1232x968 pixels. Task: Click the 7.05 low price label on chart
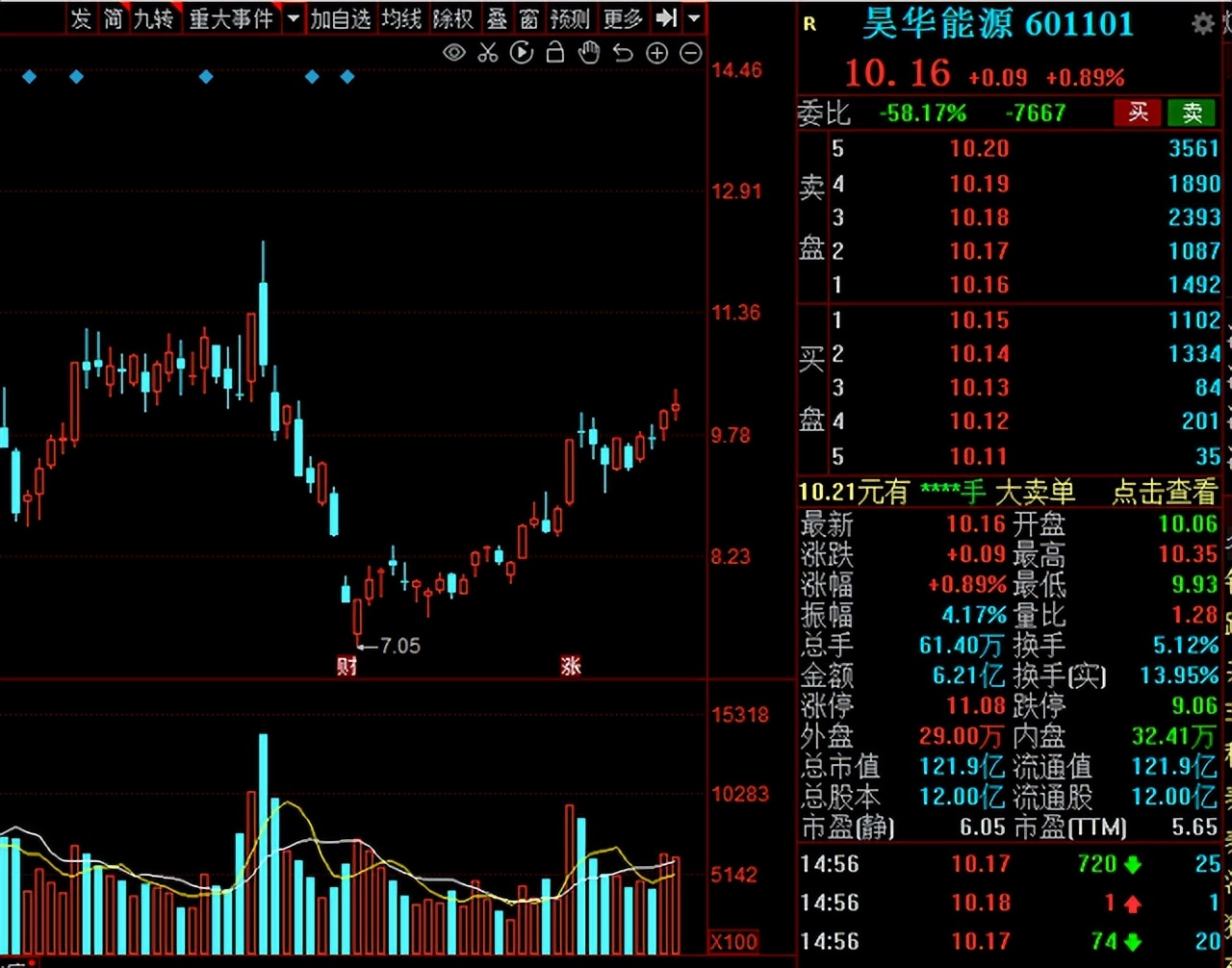tap(400, 646)
